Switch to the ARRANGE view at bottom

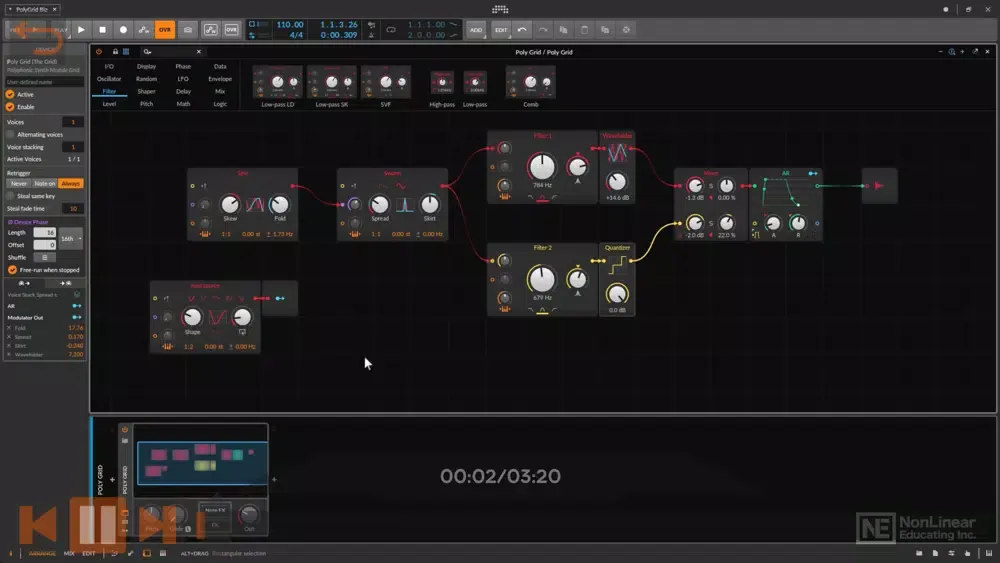pyautogui.click(x=42, y=553)
